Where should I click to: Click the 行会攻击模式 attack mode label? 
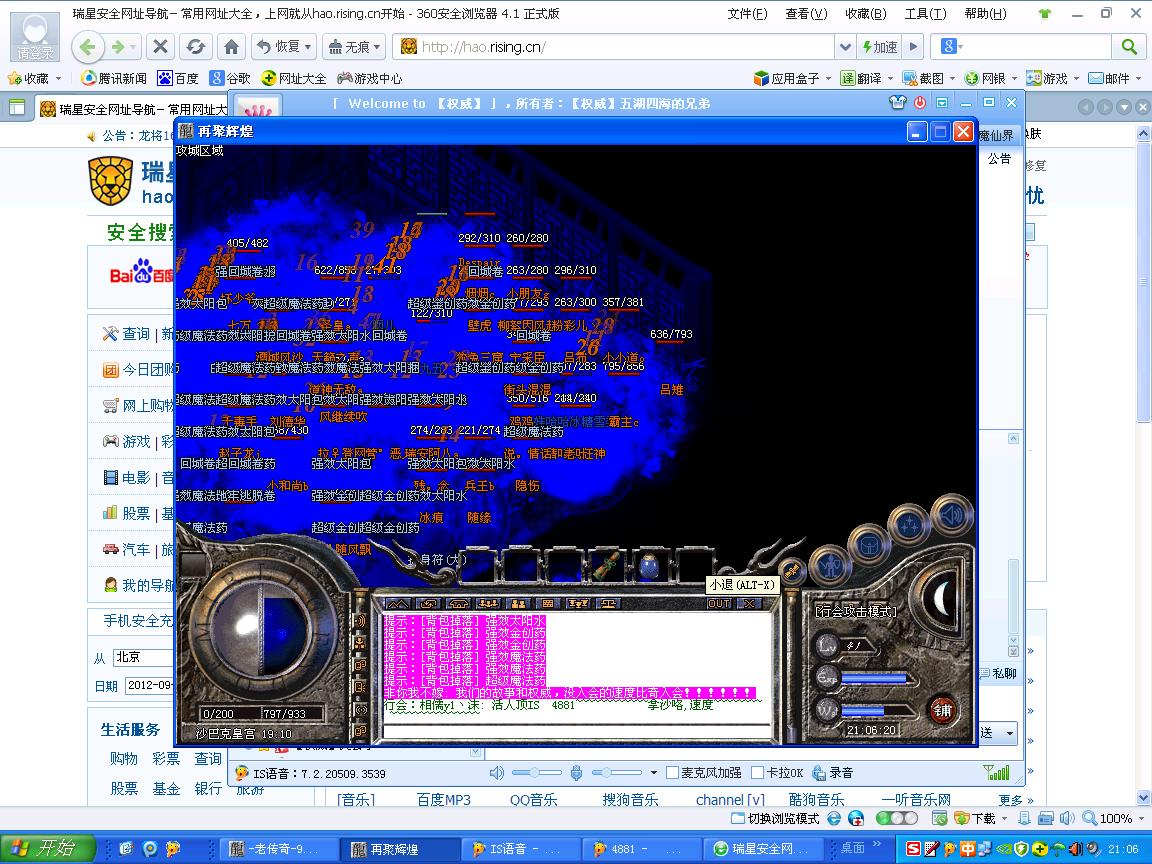pyautogui.click(x=856, y=611)
